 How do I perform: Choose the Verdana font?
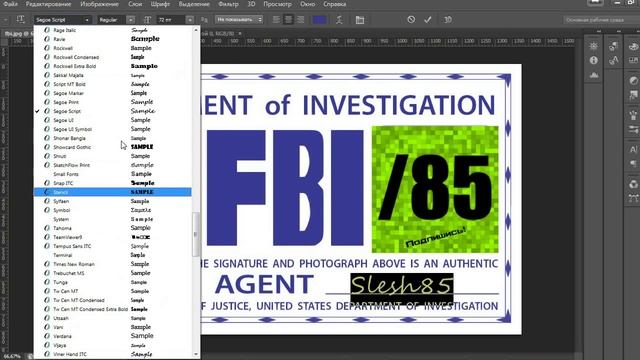[x=113, y=336]
